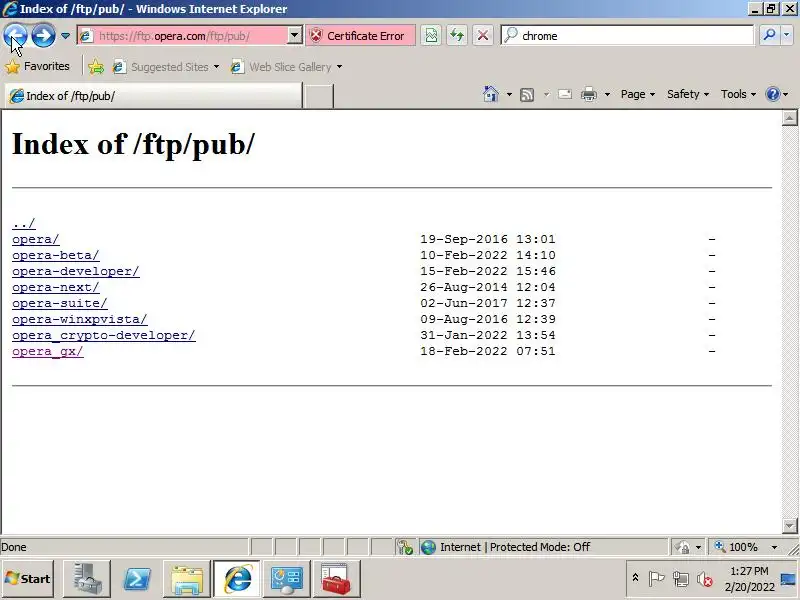Click the network tray icon
The width and height of the screenshot is (800, 600).
[681, 579]
